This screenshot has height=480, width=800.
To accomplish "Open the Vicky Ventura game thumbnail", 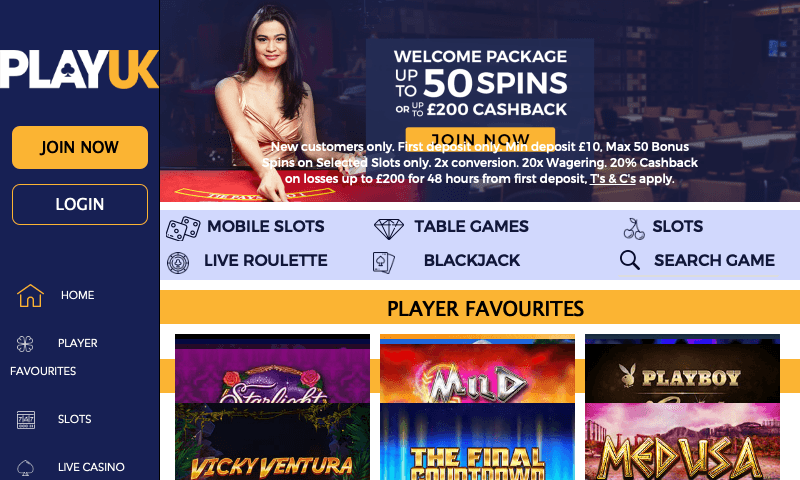I will (x=272, y=441).
